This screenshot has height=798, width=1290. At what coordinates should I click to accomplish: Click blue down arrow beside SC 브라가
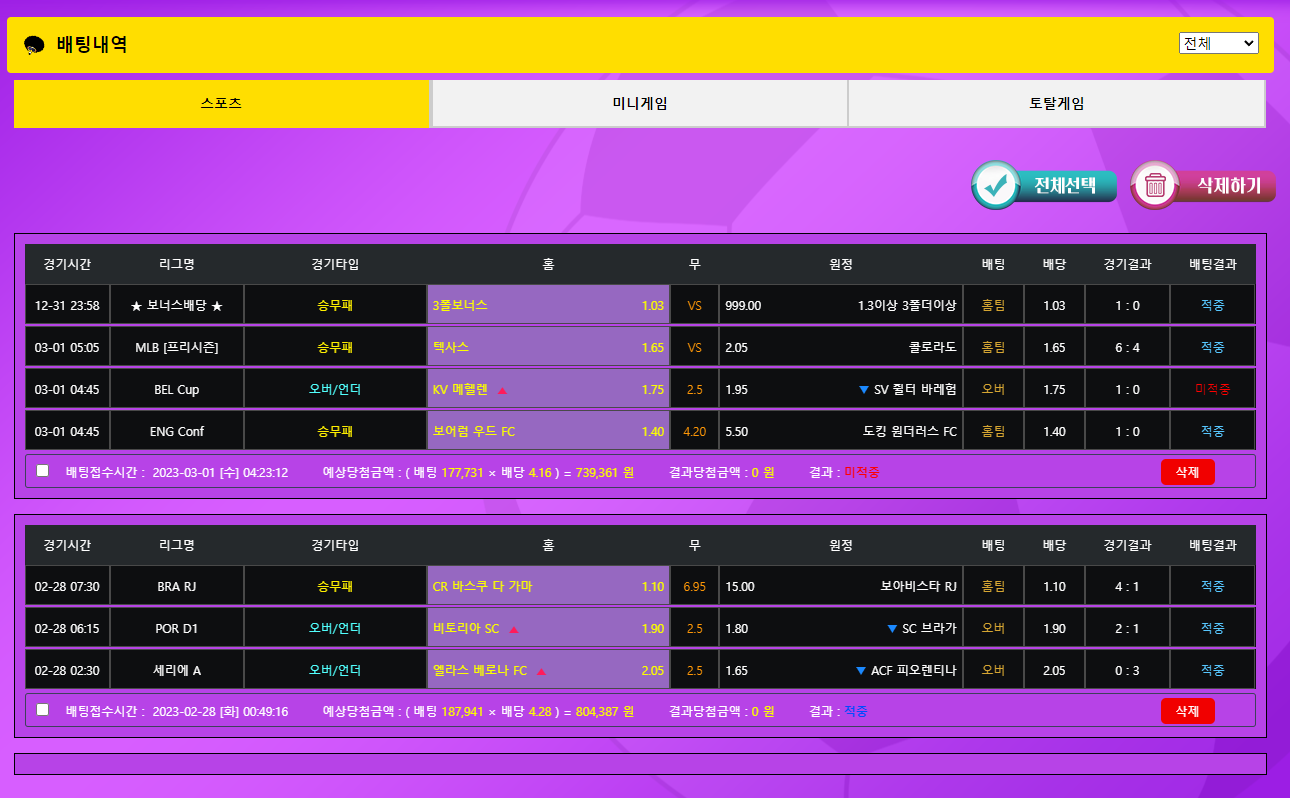(892, 629)
